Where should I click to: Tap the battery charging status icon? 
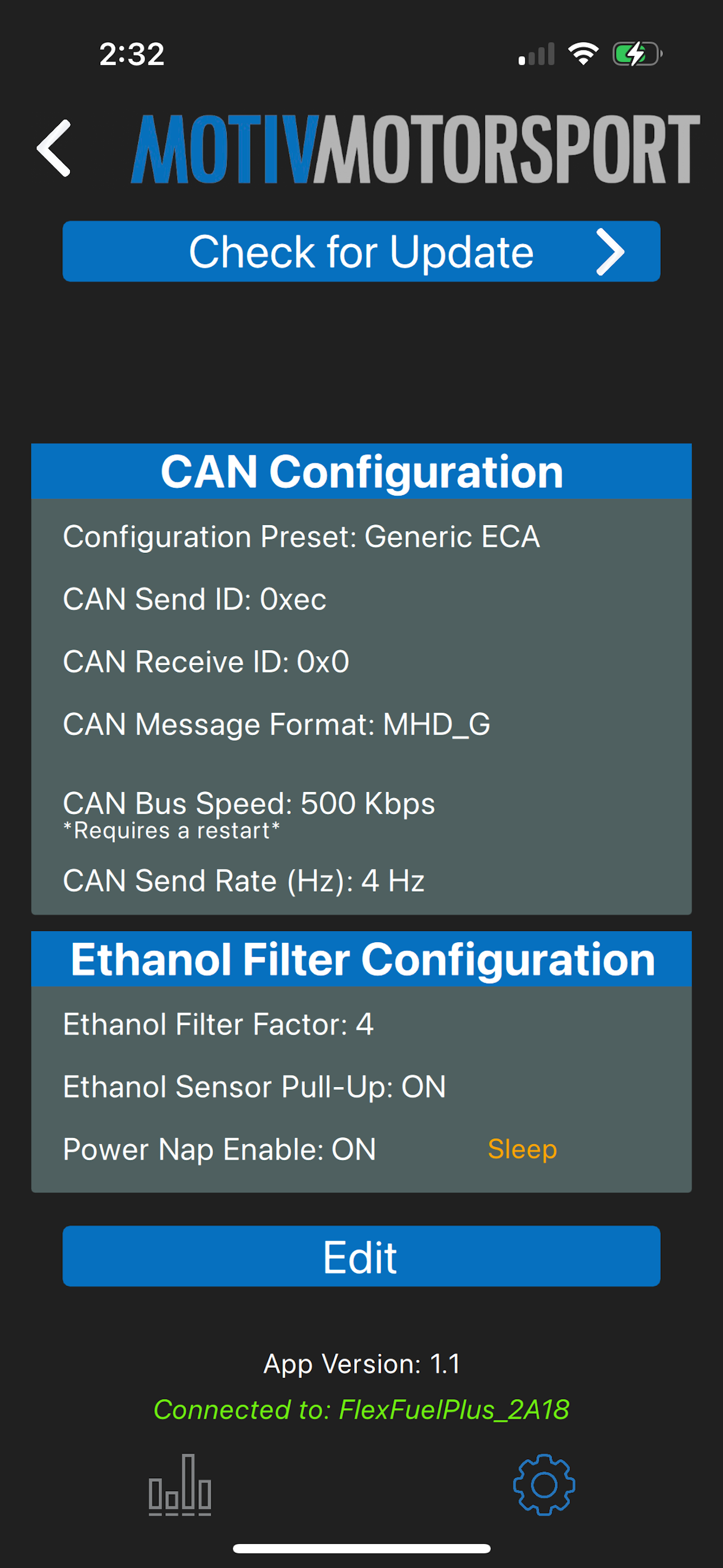637,54
